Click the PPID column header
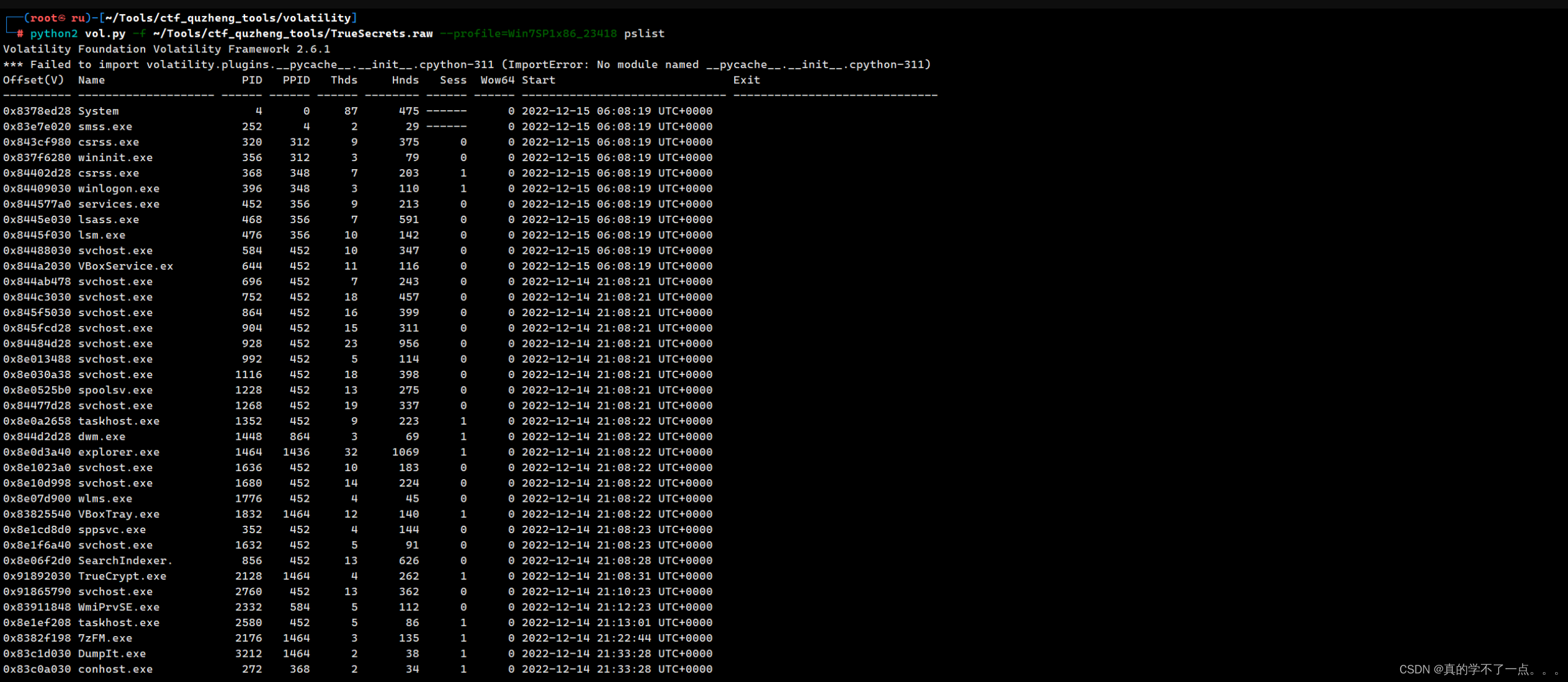This screenshot has height=682, width=1568. (x=296, y=80)
